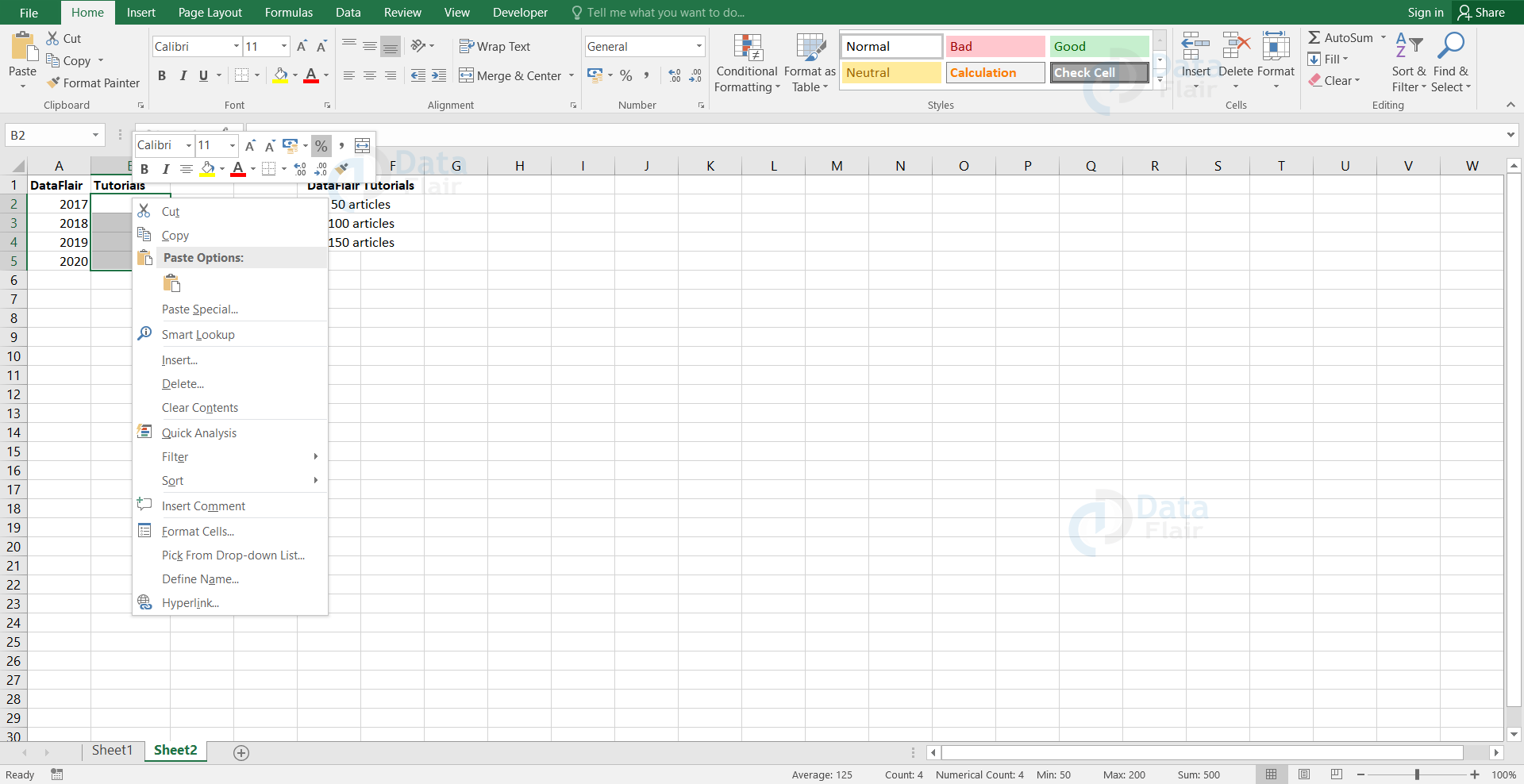Switch to Page Layout view in status bar
The width and height of the screenshot is (1524, 784).
1304,774
